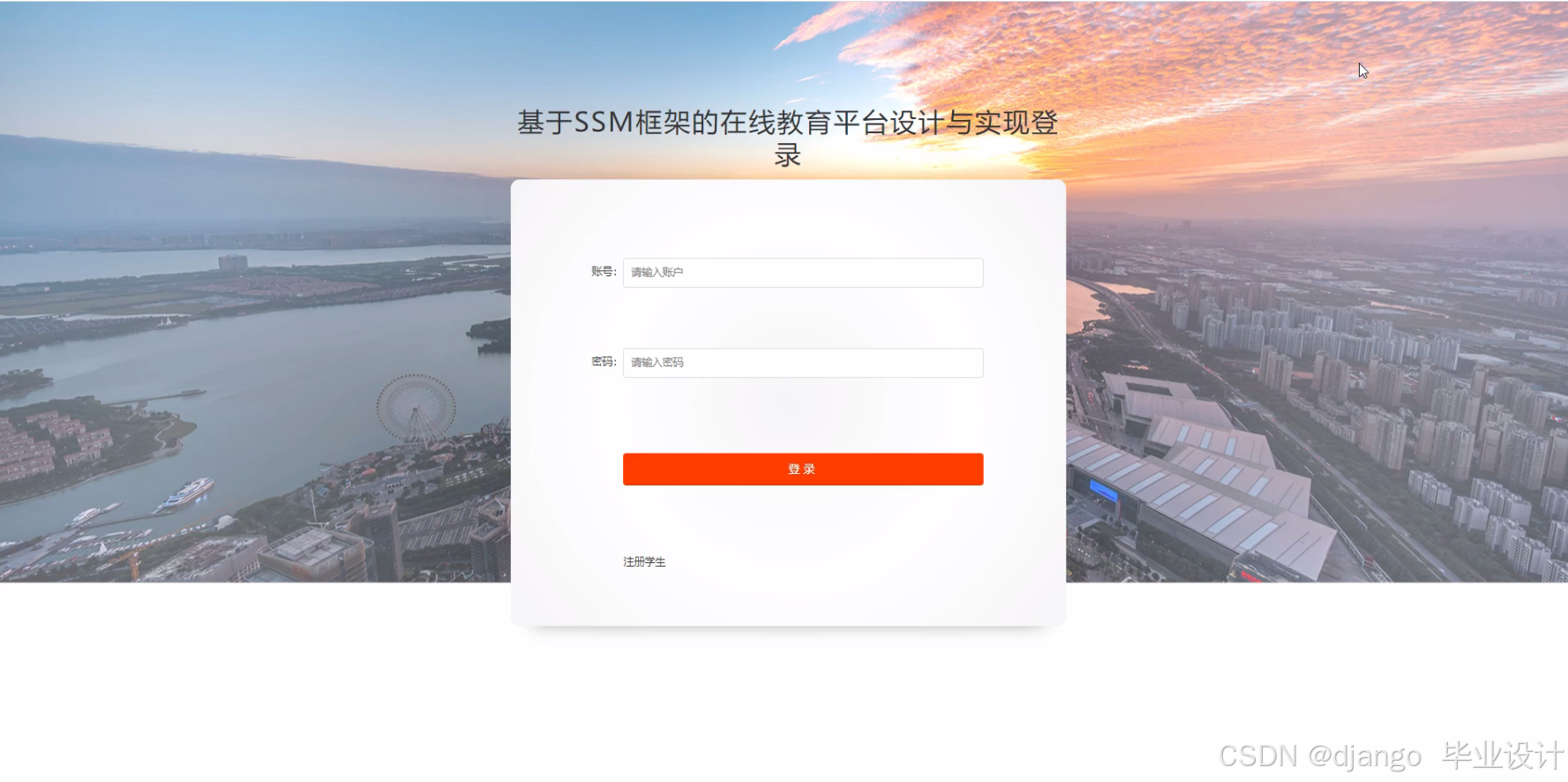
Task: Click the blue billboard screen on the convention center
Action: tap(1104, 491)
